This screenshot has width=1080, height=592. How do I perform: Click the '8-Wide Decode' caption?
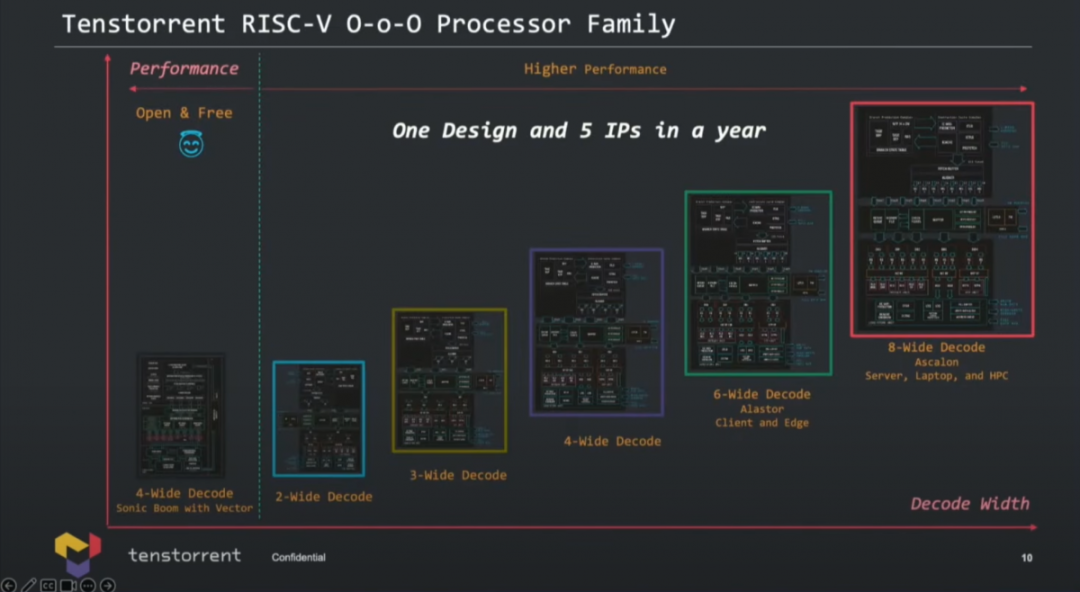pyautogui.click(x=936, y=347)
